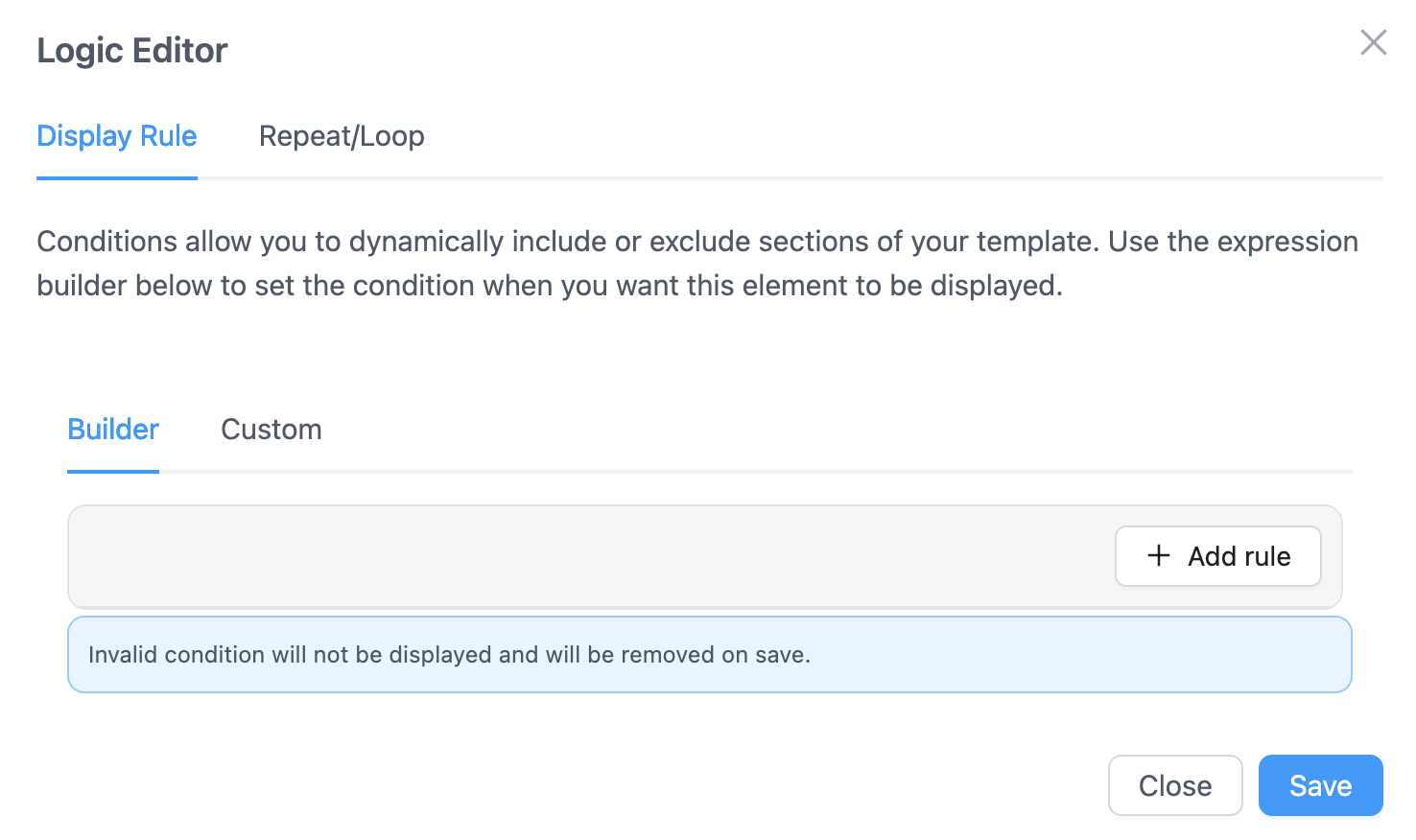Image resolution: width=1416 pixels, height=840 pixels.
Task: Click the plus icon in Add rule
Action: point(1158,555)
